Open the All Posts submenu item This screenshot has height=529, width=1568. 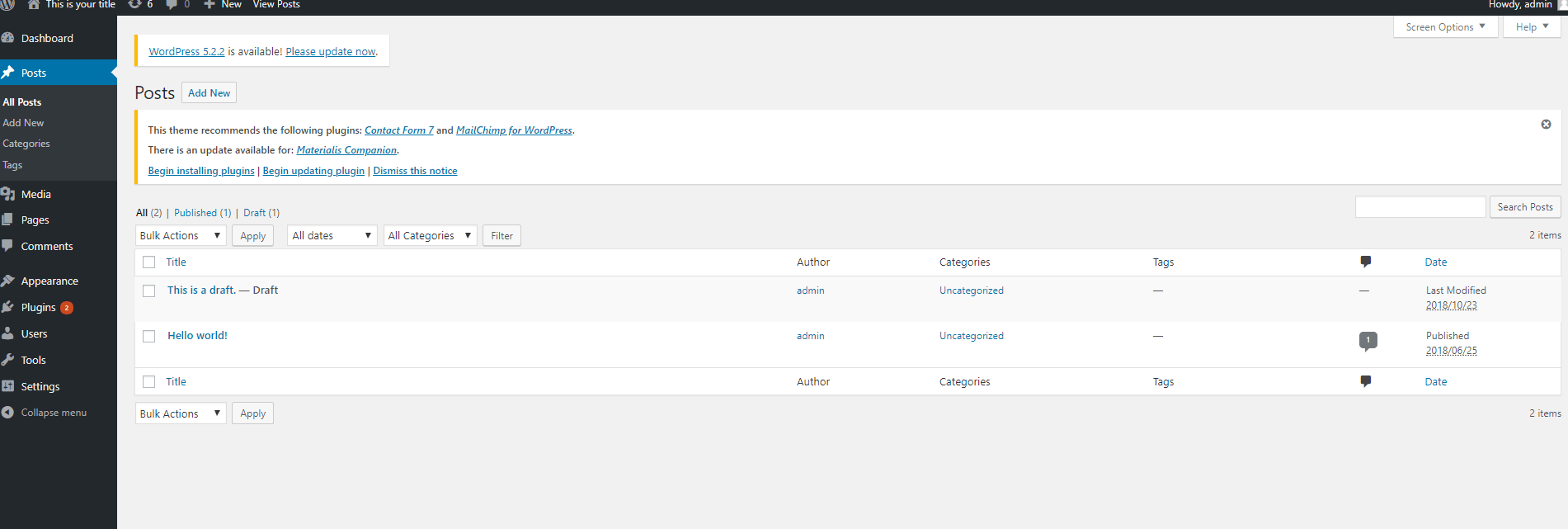[22, 102]
